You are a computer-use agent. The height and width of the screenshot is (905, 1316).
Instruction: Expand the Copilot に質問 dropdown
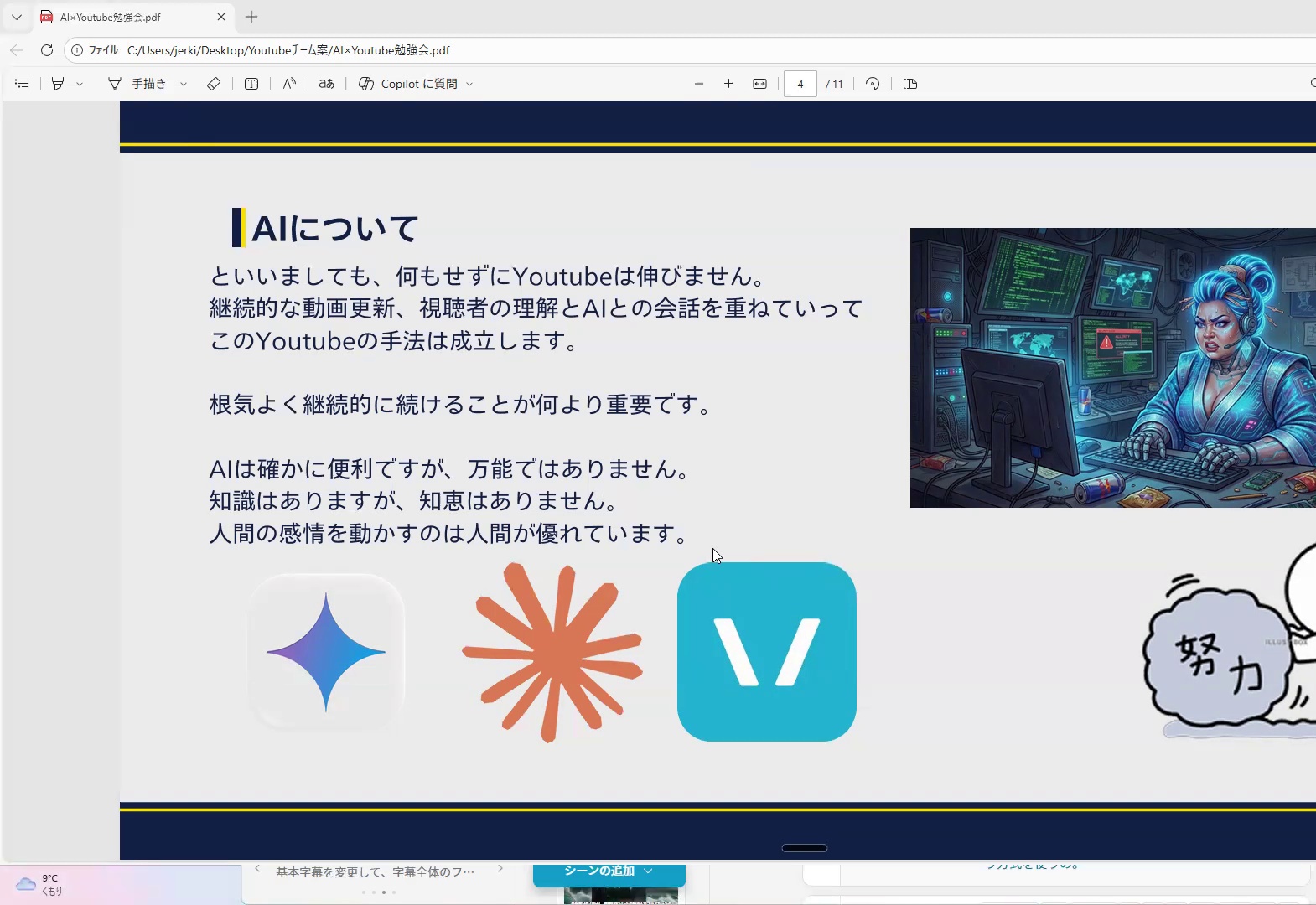(469, 84)
